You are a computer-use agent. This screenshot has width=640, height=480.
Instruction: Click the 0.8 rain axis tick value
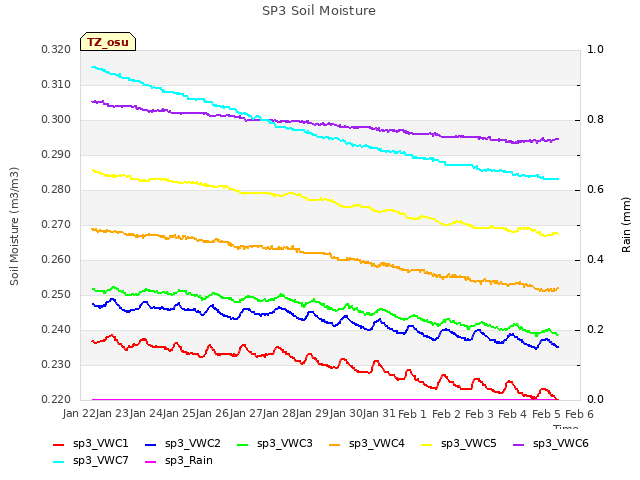[x=595, y=120]
